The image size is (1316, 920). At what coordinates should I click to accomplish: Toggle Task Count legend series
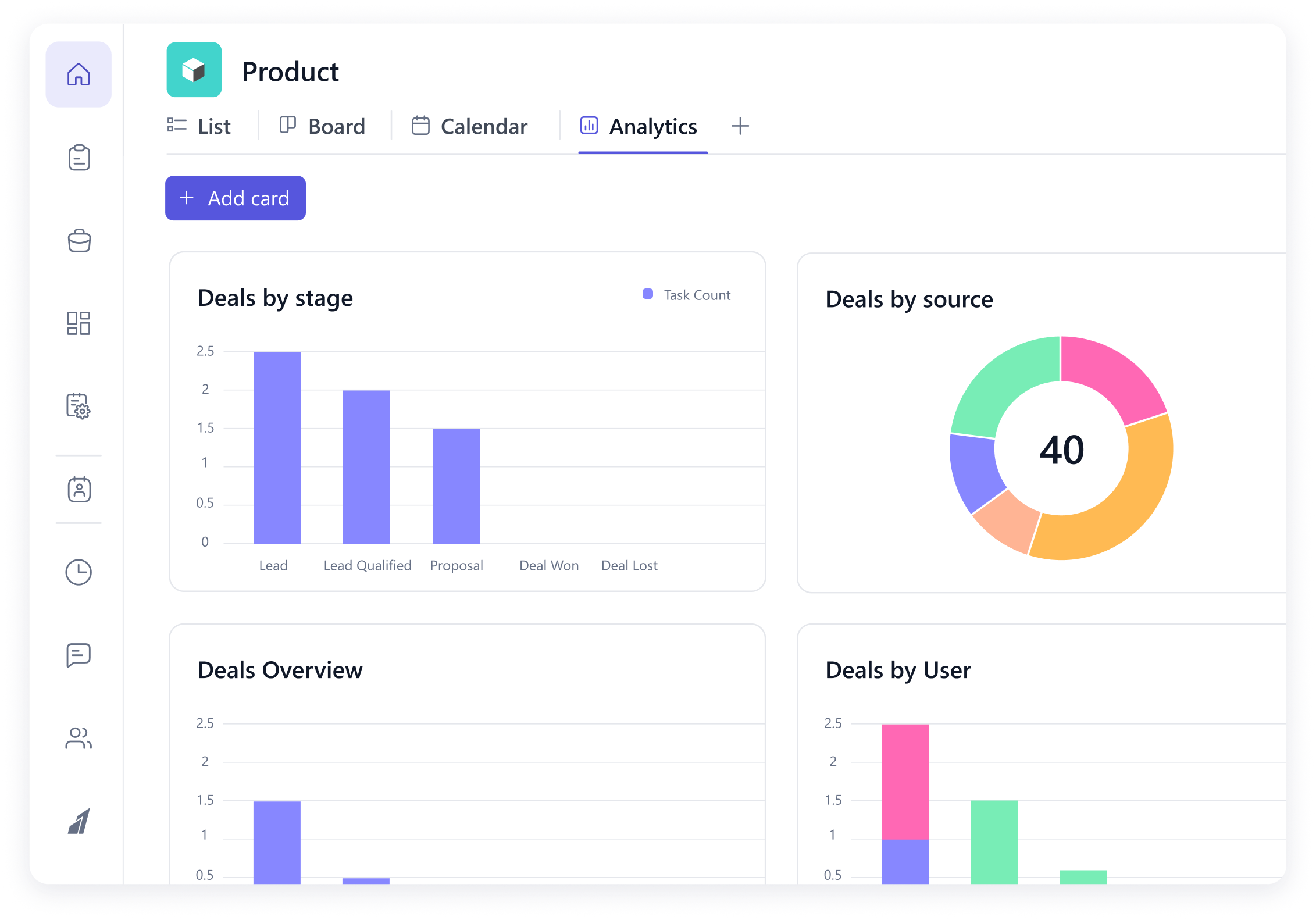[687, 295]
